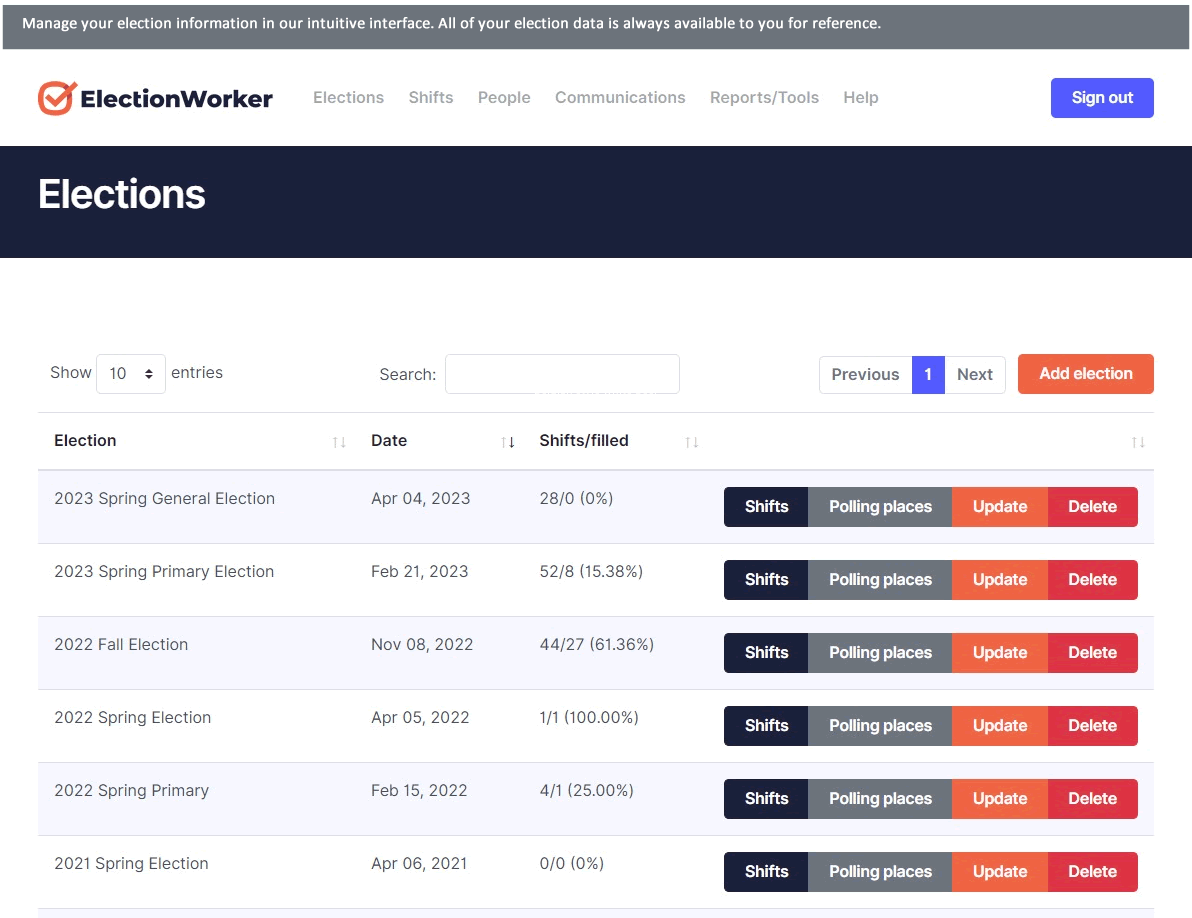This screenshot has width=1192, height=918.
Task: Go to People in the navigation
Action: (x=504, y=98)
